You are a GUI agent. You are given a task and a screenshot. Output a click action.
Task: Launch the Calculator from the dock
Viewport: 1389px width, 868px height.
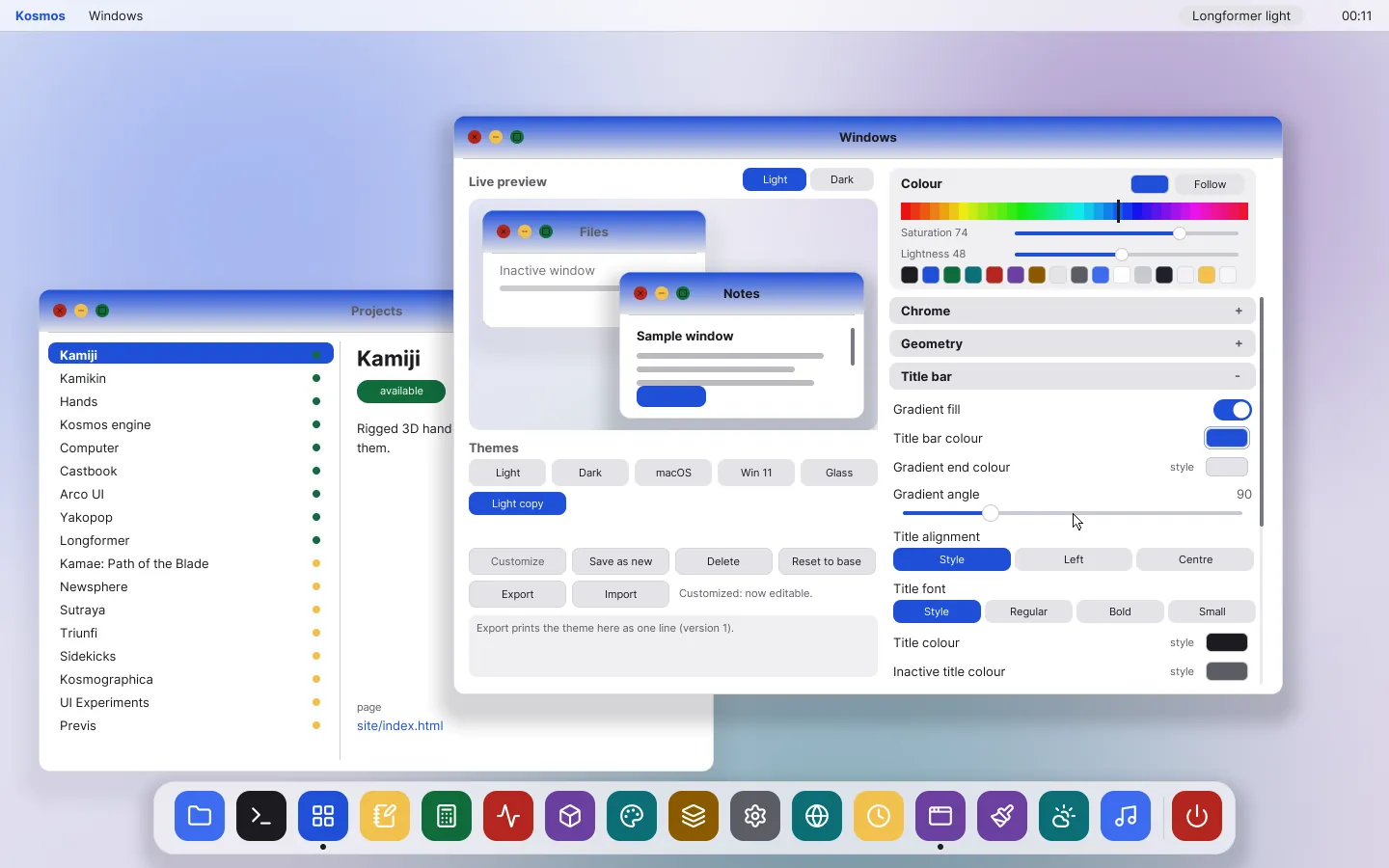pos(447,816)
